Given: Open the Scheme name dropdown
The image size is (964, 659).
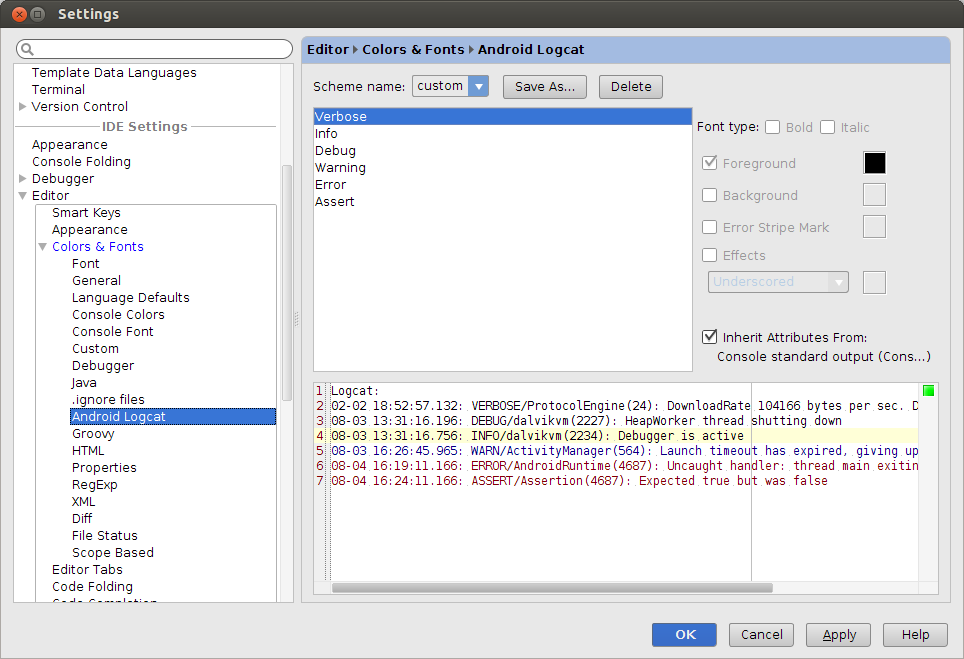Looking at the screenshot, I should pyautogui.click(x=478, y=86).
